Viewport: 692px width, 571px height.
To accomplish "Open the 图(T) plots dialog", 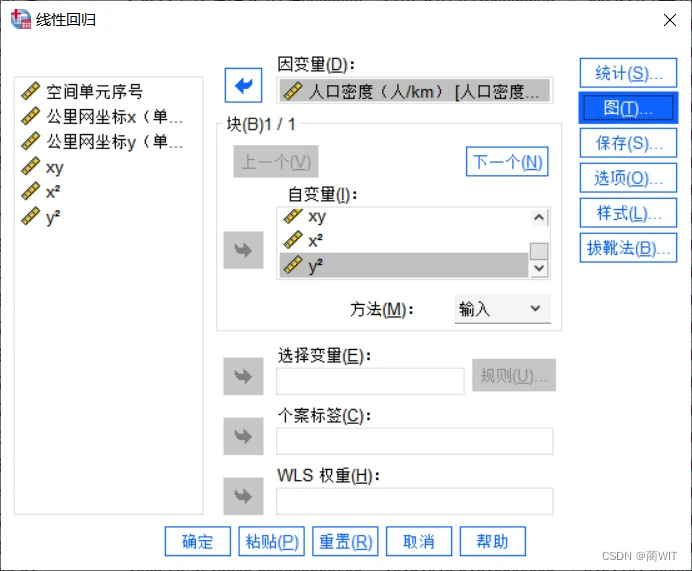I will 628,108.
